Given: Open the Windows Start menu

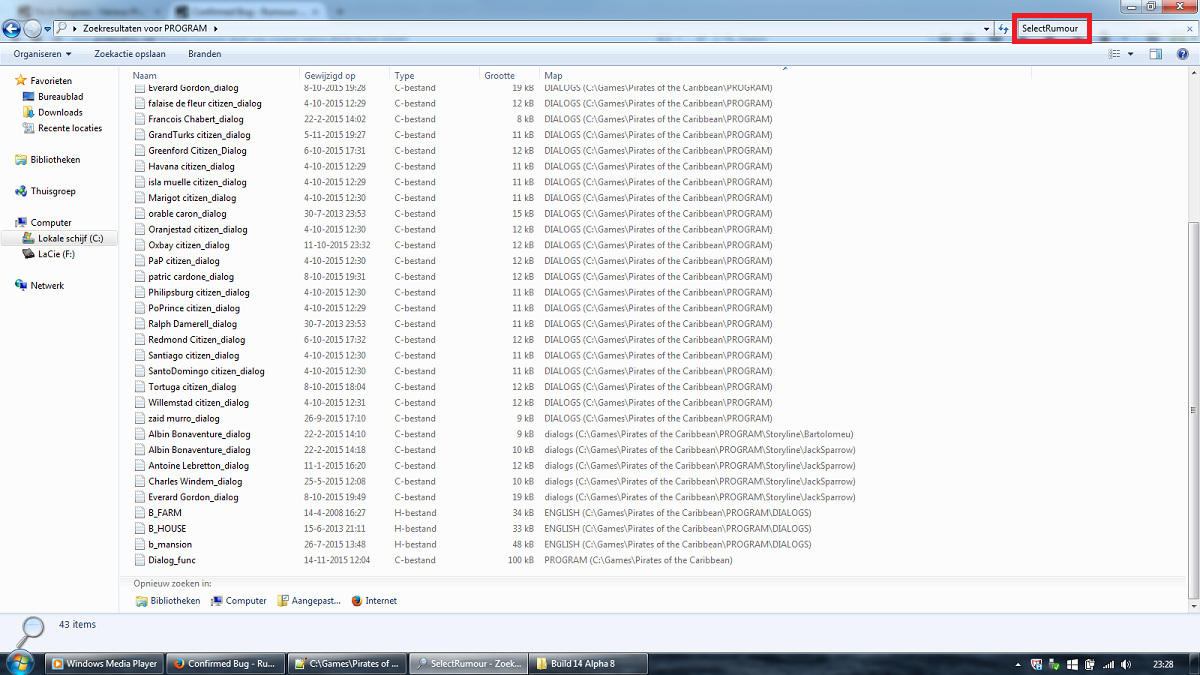Looking at the screenshot, I should click(x=22, y=663).
